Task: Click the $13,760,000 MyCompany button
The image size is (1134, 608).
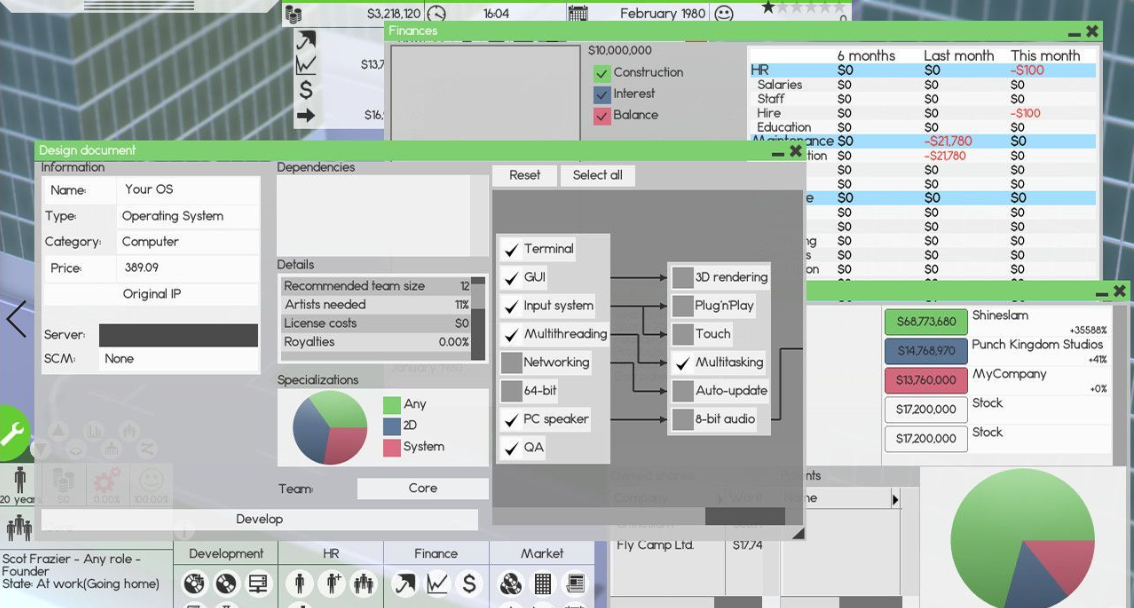Action: (926, 380)
